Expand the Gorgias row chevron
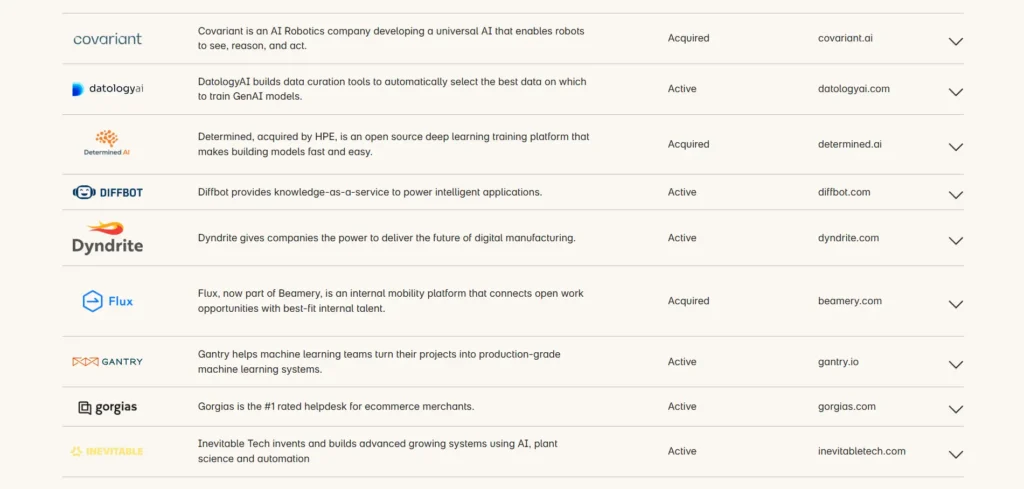The height and width of the screenshot is (489, 1024). [x=955, y=409]
